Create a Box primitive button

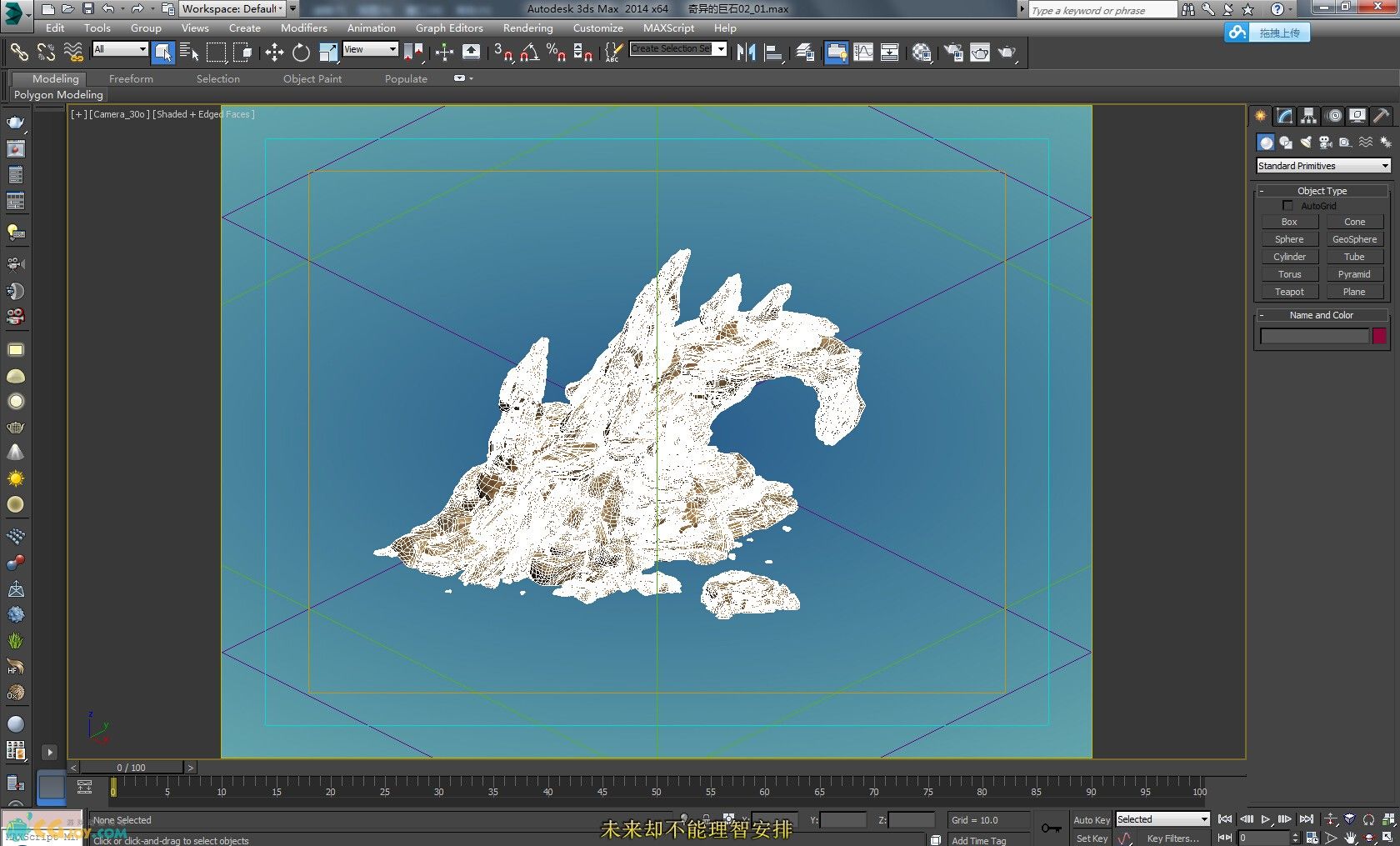1289,222
